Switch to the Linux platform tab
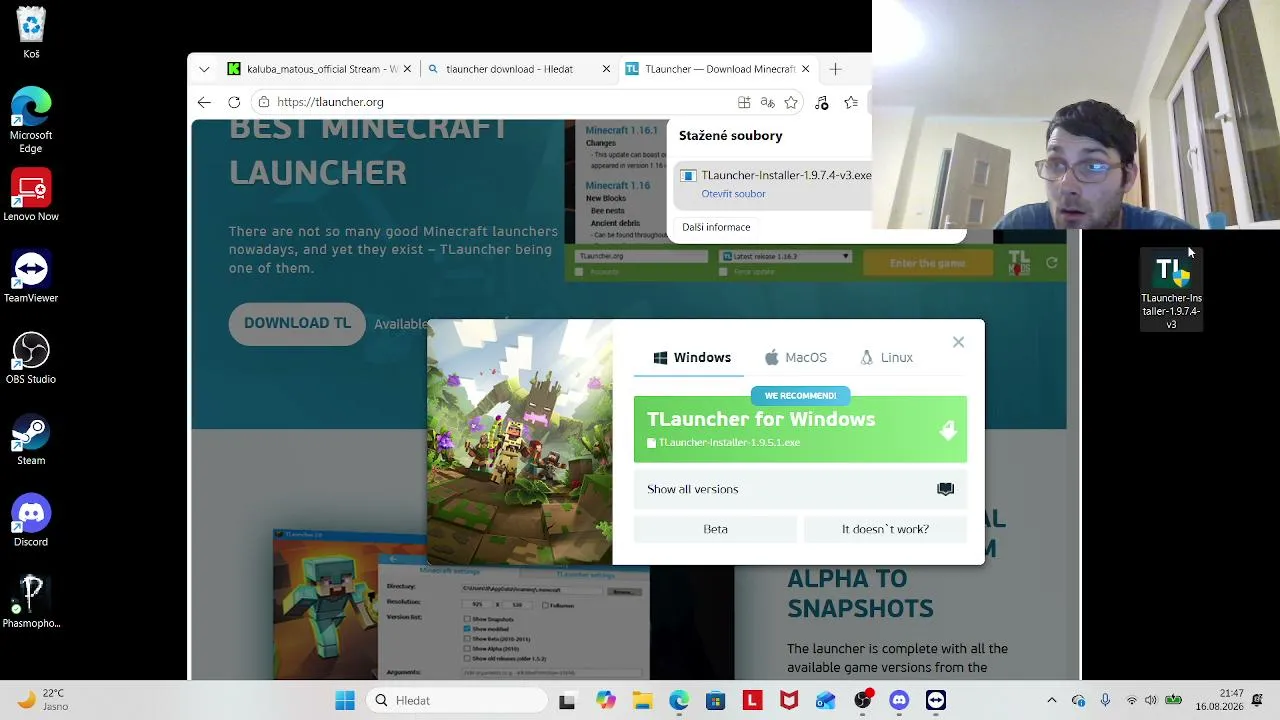1280x720 pixels. click(887, 357)
